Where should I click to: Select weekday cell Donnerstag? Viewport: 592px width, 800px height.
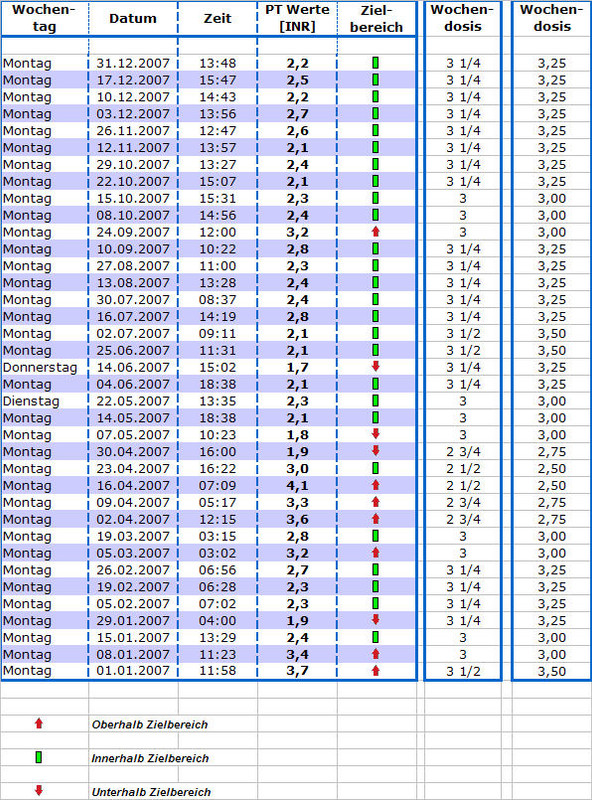[x=40, y=367]
